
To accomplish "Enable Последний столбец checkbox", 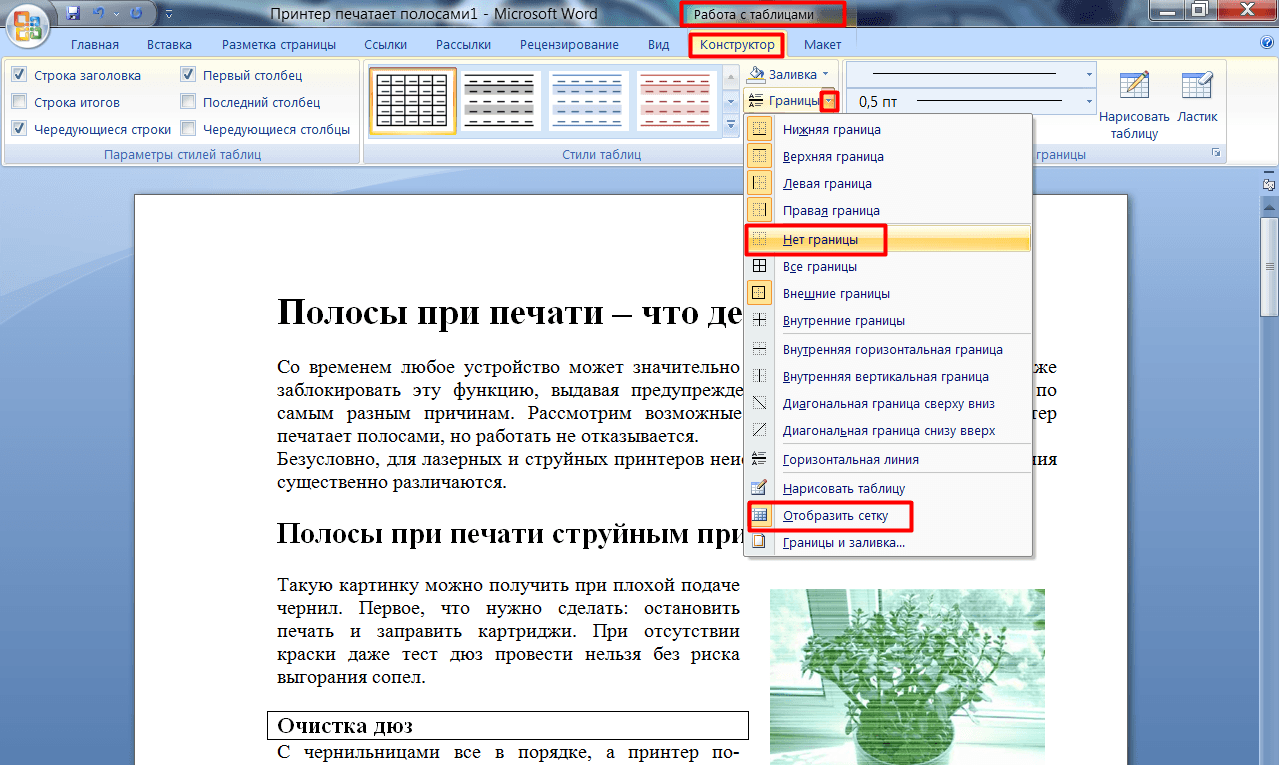I will 188,102.
